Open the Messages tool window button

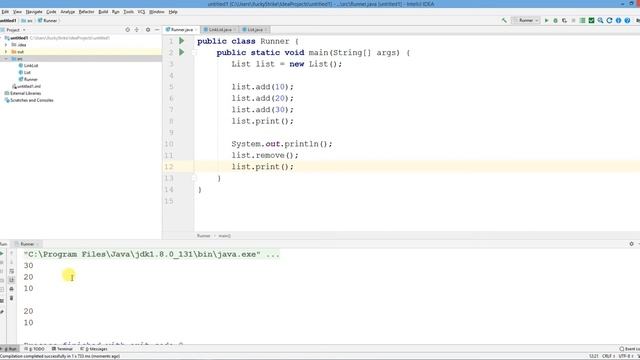tap(94, 349)
